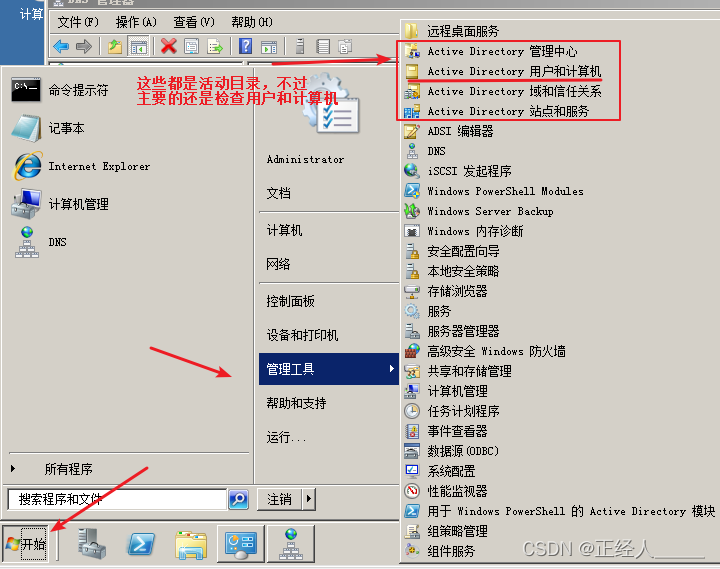Click the 注销 button
The height and width of the screenshot is (569, 720).
click(x=280, y=498)
